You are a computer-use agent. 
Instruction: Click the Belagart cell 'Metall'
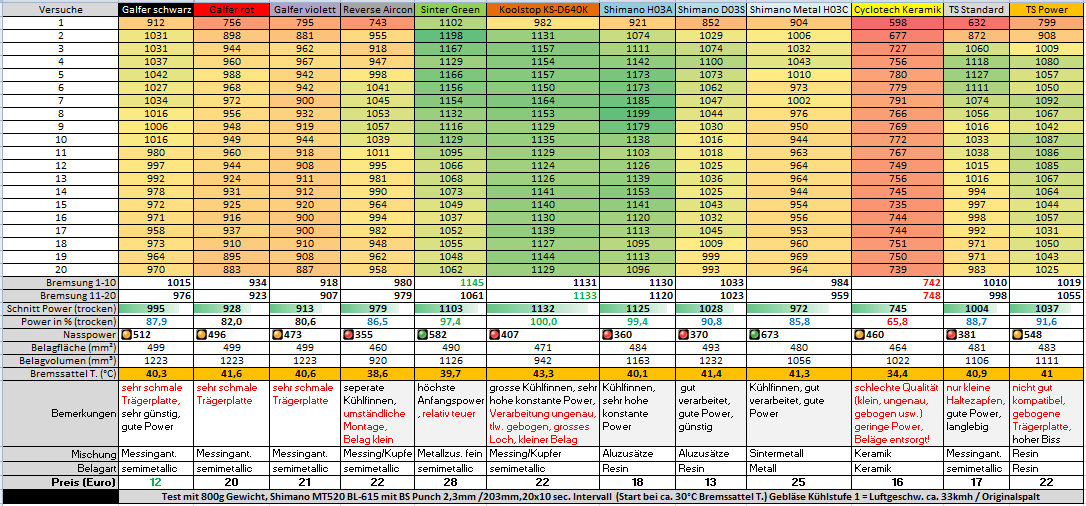(799, 468)
